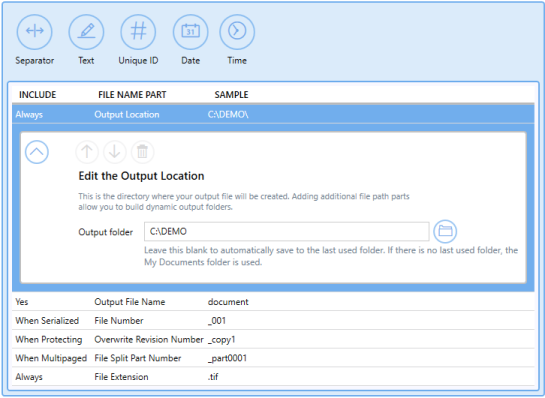
Task: Click the 'document' sample value
Action: tap(228, 302)
